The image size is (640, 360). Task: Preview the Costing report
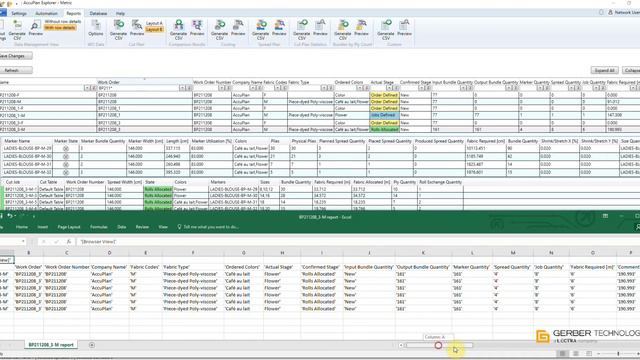point(238,28)
